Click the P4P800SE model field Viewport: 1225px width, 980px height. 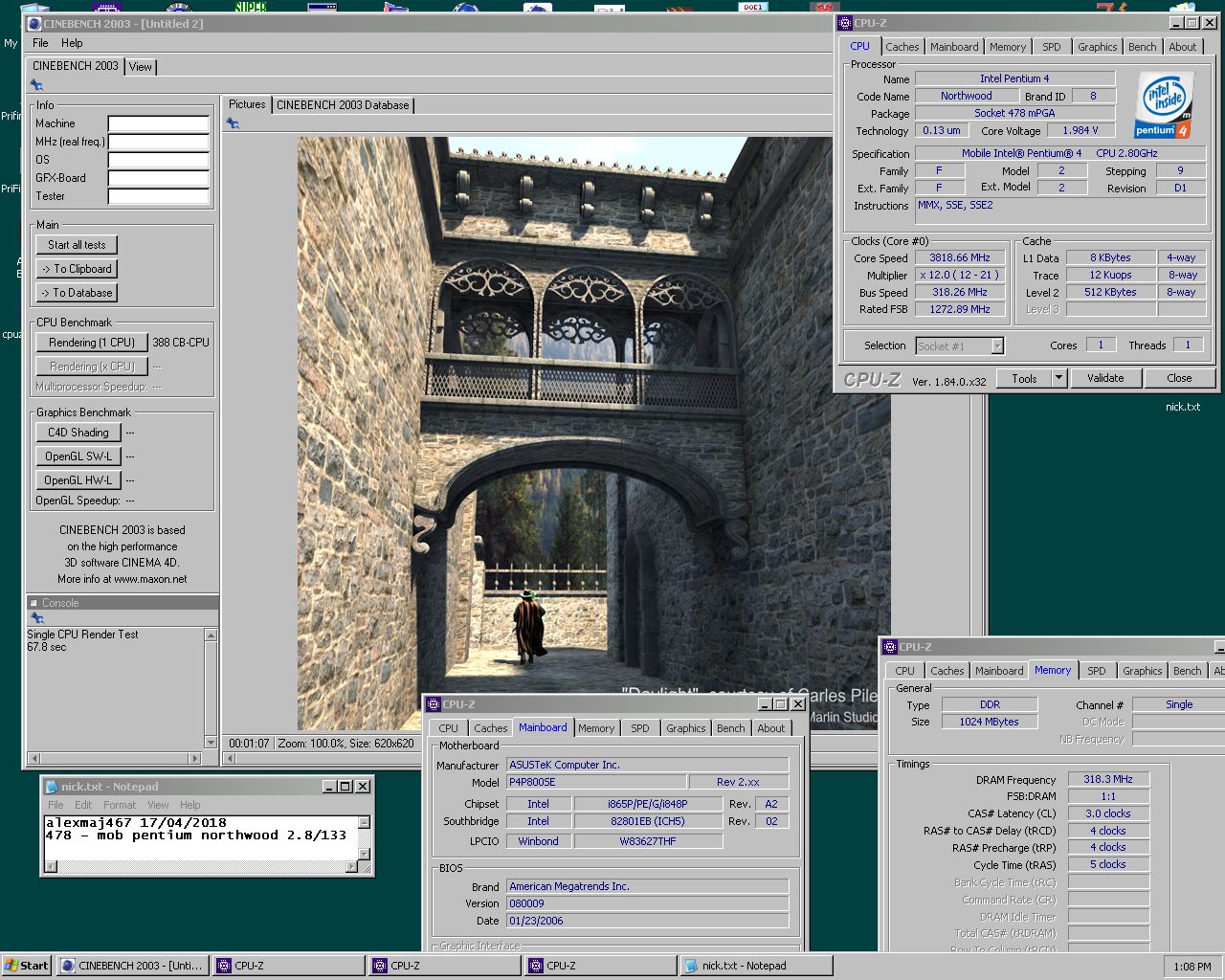596,782
